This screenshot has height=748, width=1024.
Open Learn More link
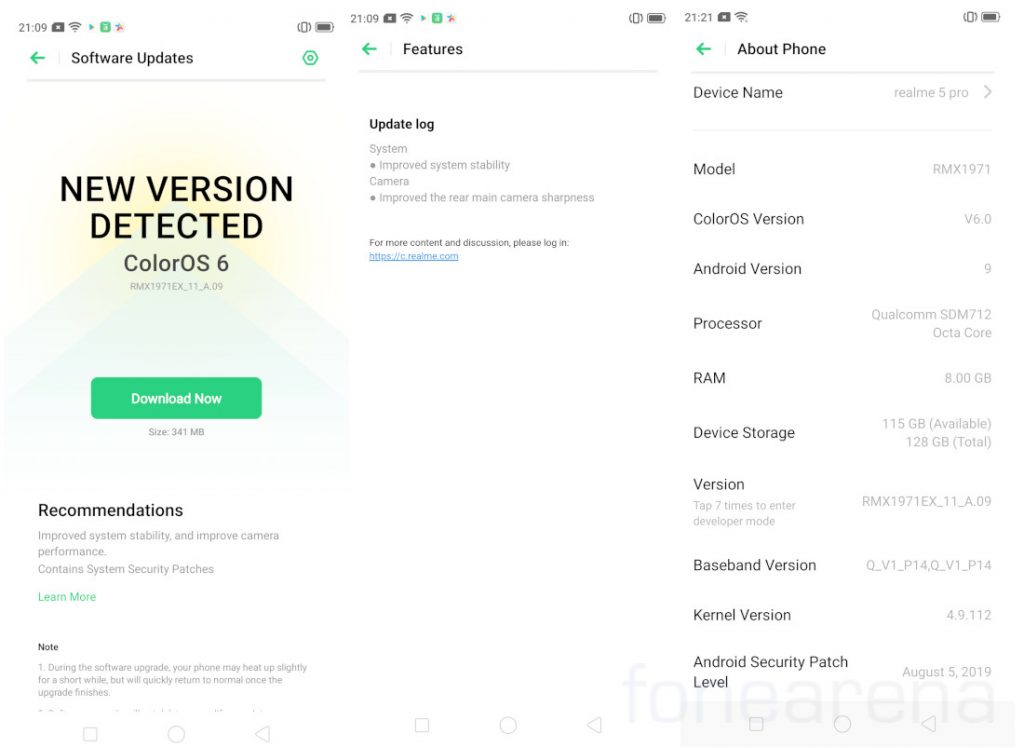click(67, 596)
